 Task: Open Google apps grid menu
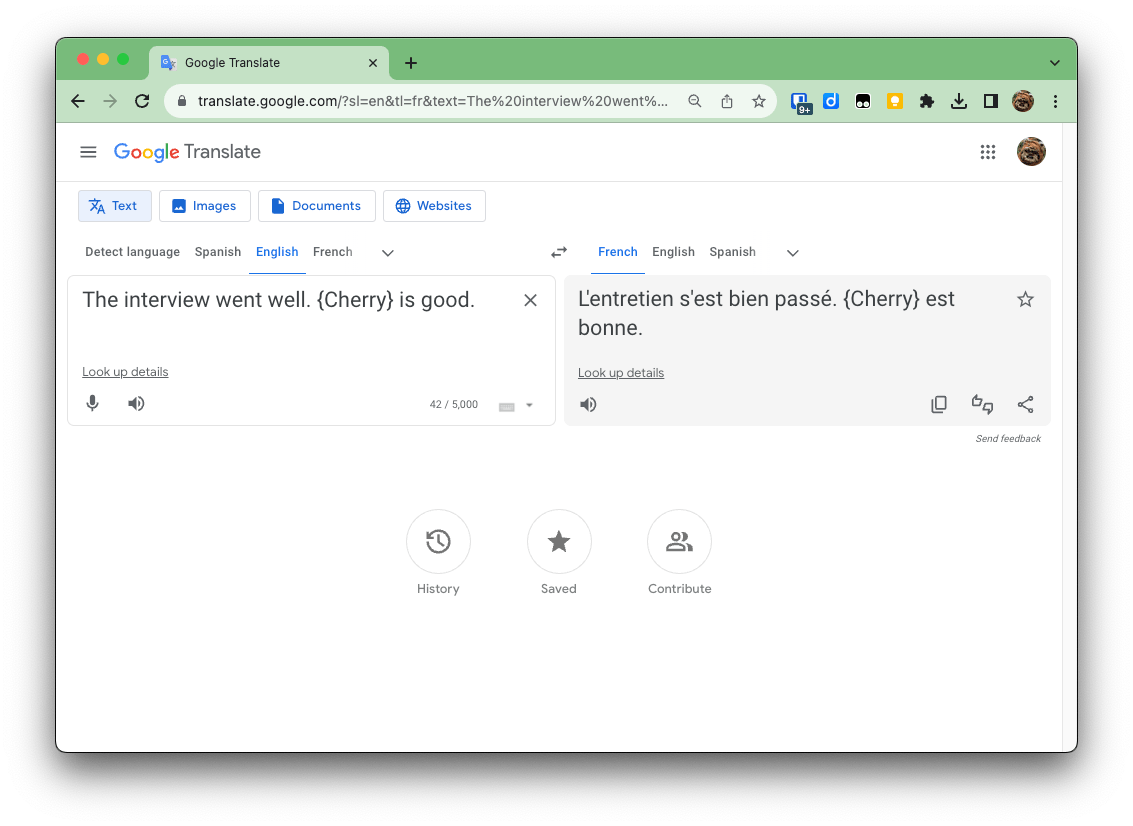pyautogui.click(x=988, y=152)
